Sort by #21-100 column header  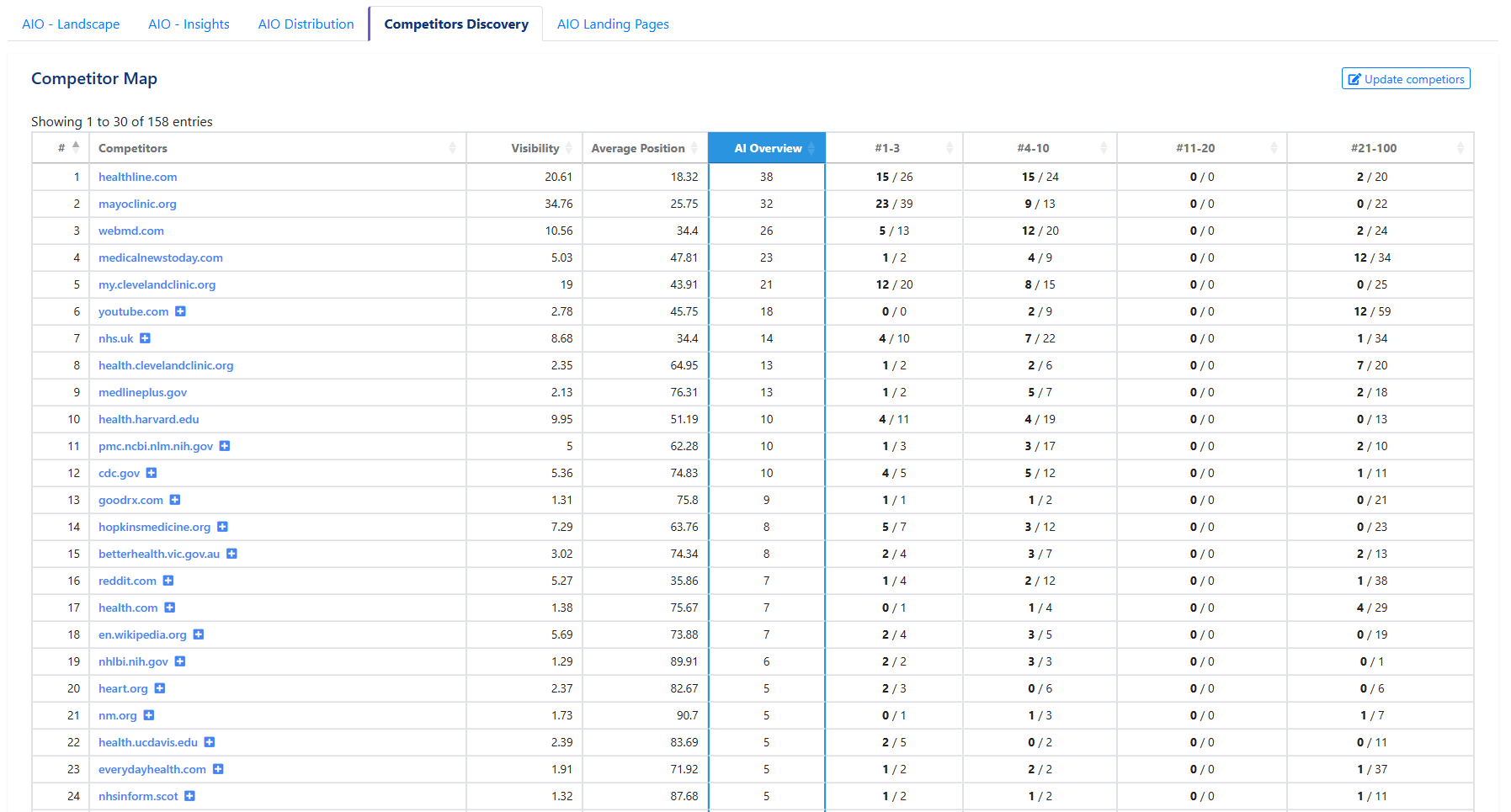pyautogui.click(x=1381, y=148)
